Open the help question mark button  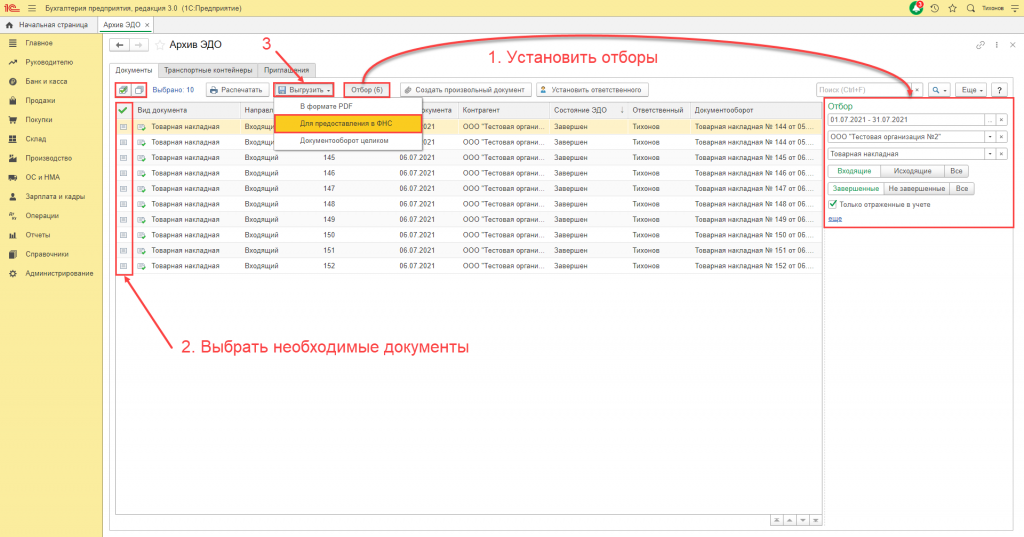[x=999, y=90]
